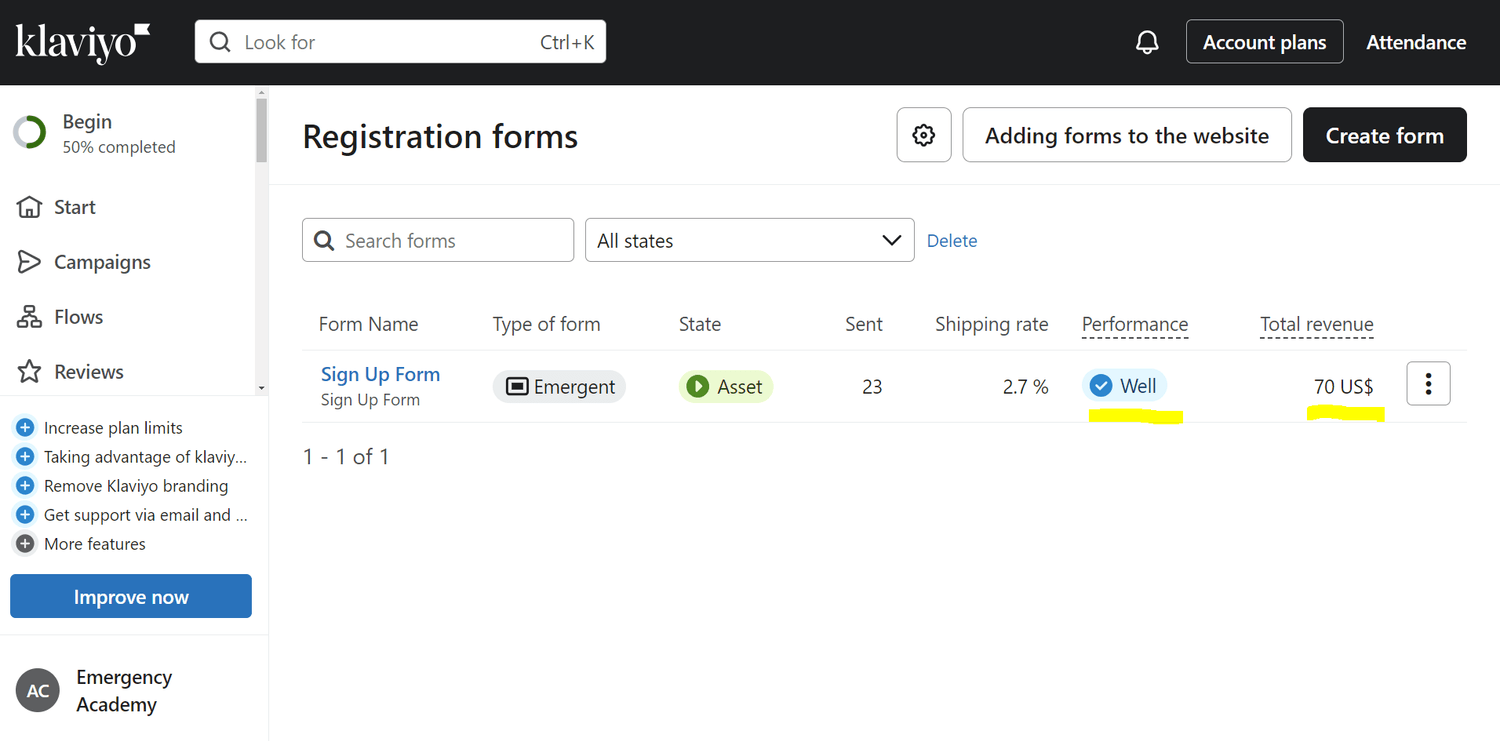Click the Shipping rate column header

992,324
